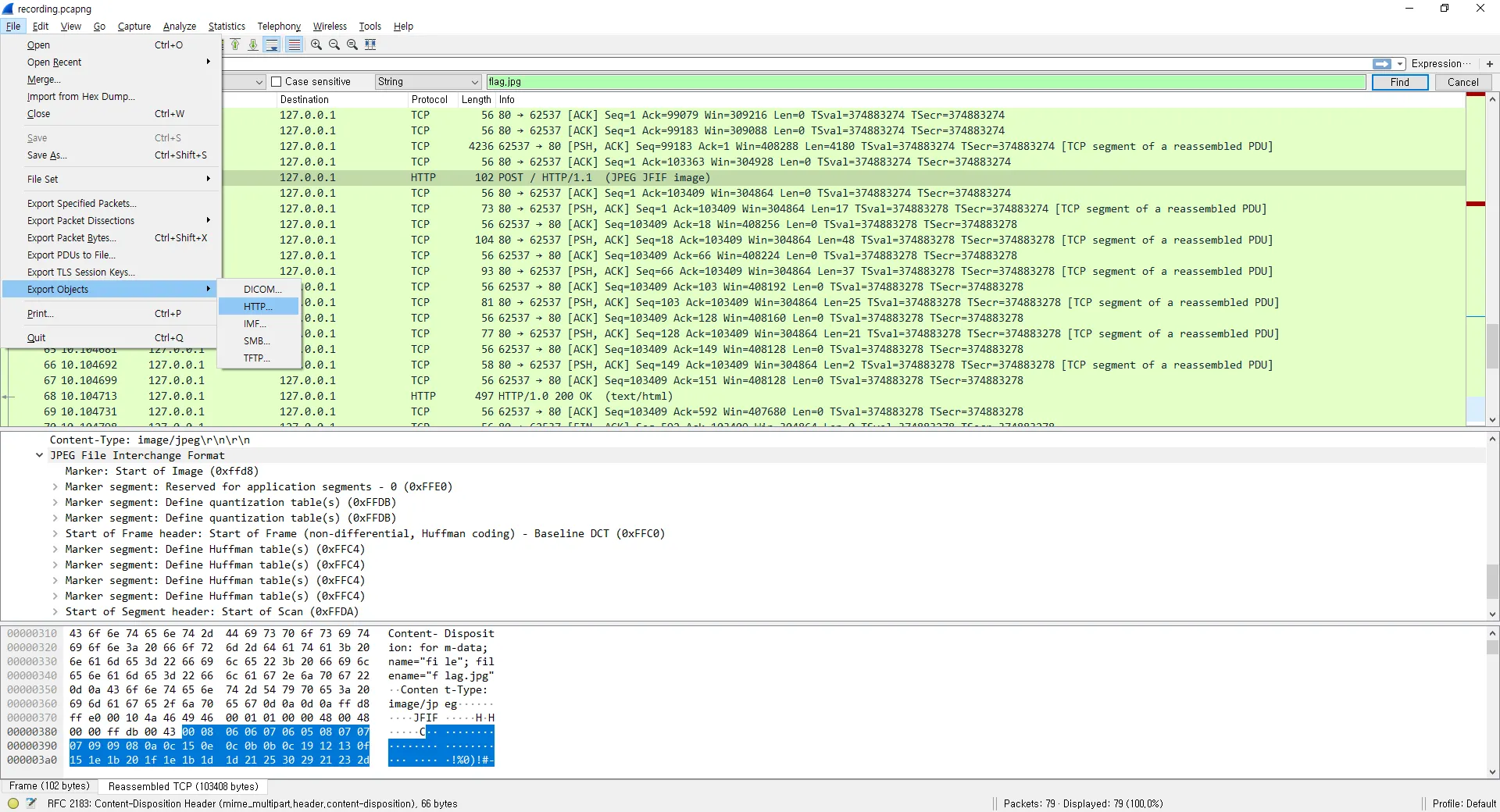The height and width of the screenshot is (812, 1500).
Task: Select HTTP... in Export Objects submenu
Action: tap(258, 306)
